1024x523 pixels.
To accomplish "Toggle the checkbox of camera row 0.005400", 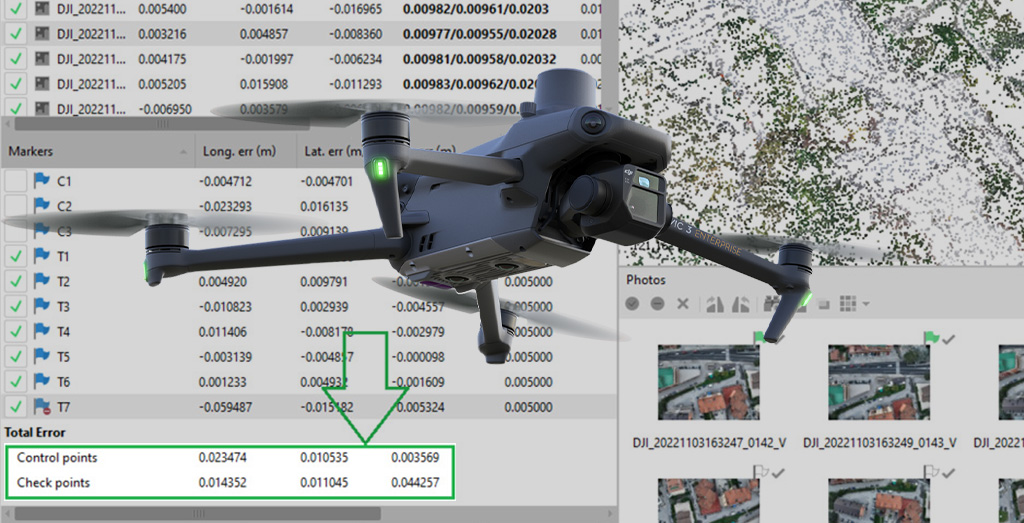I will tap(16, 9).
